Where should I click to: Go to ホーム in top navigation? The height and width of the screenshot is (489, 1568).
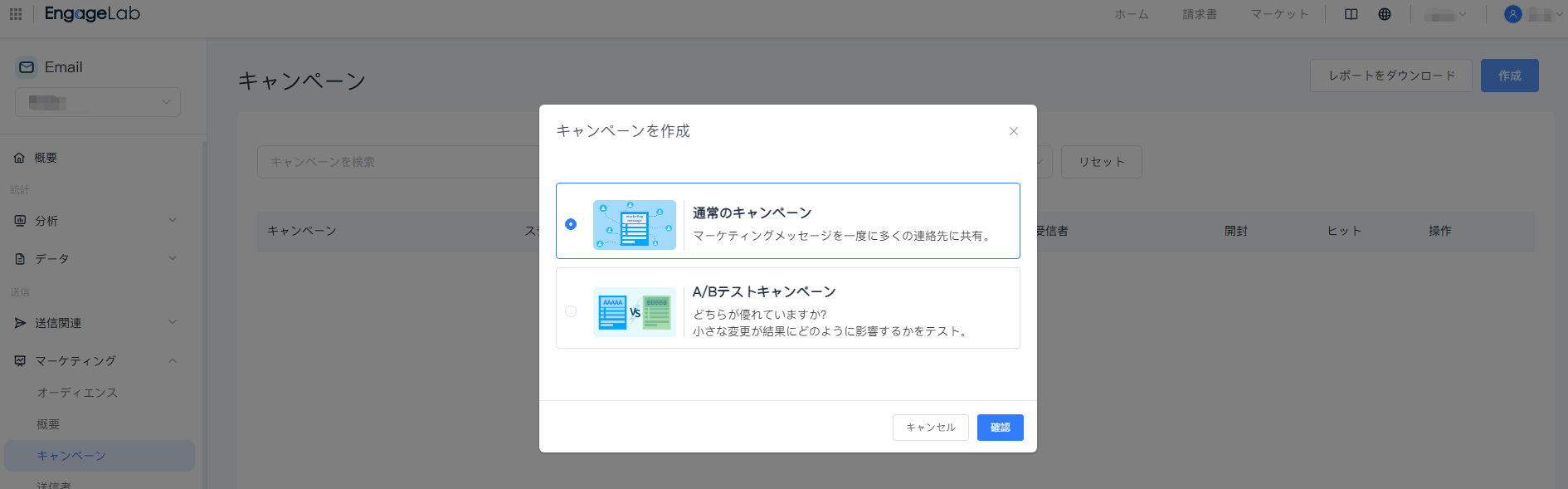pos(1131,14)
